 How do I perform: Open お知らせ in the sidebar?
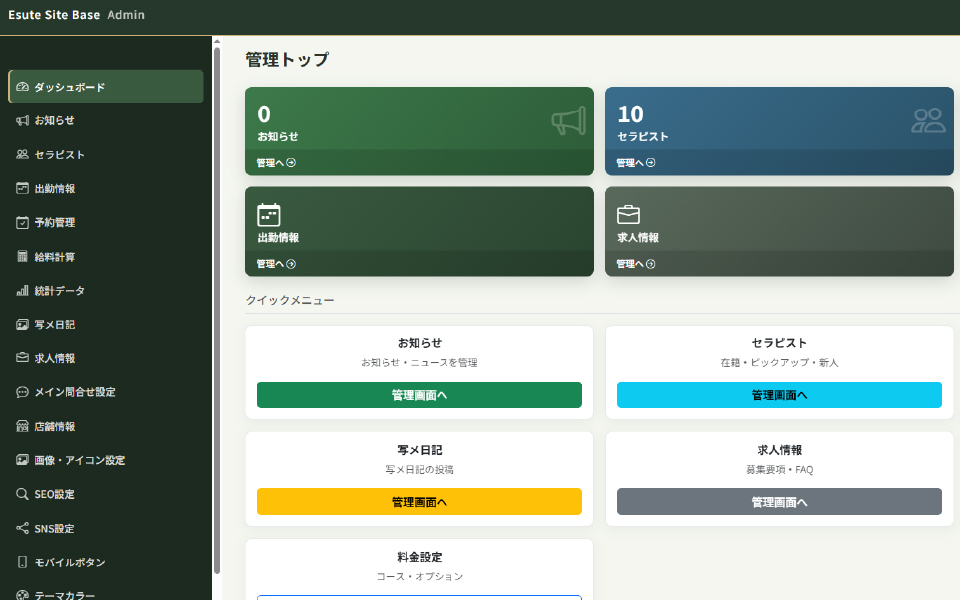tap(106, 121)
